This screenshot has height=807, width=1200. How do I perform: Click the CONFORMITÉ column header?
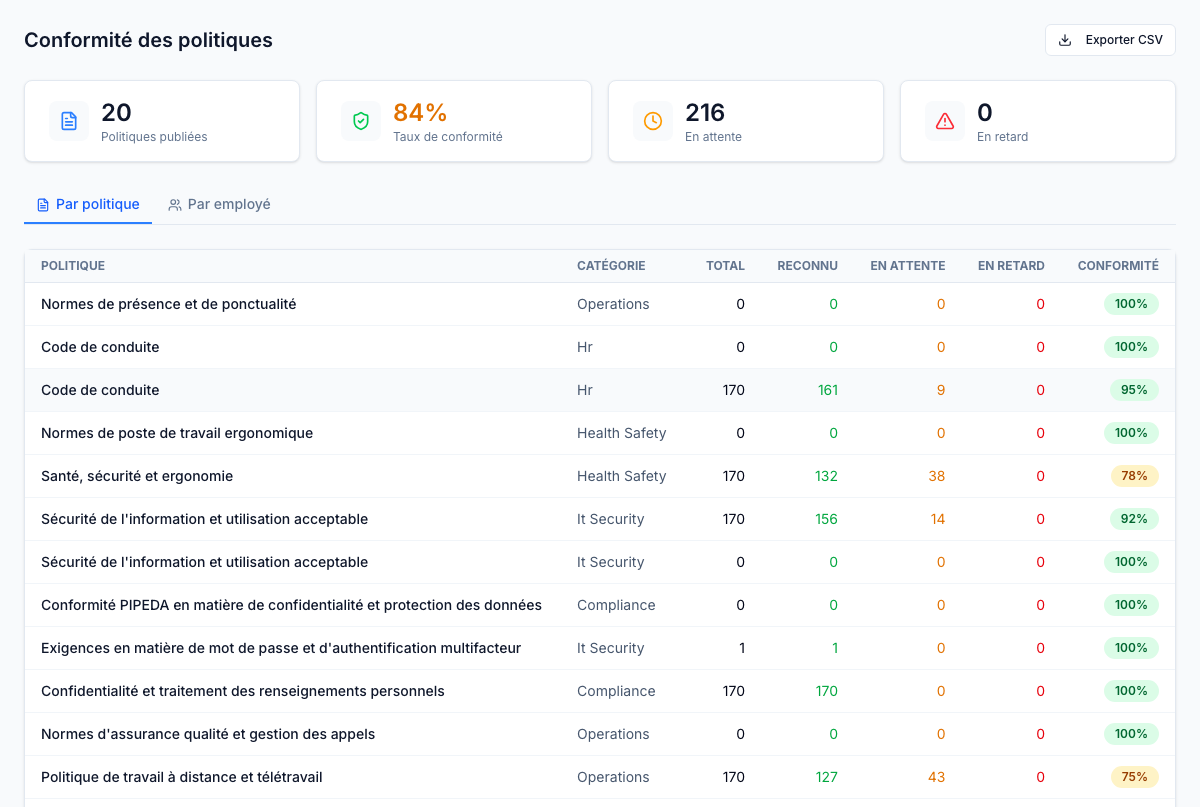pyautogui.click(x=1118, y=266)
